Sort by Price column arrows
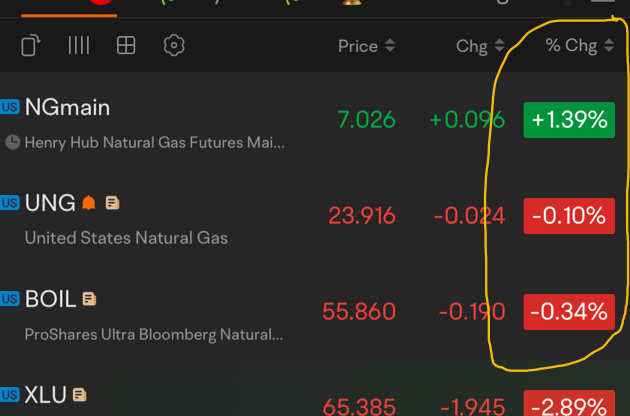 pyautogui.click(x=390, y=45)
